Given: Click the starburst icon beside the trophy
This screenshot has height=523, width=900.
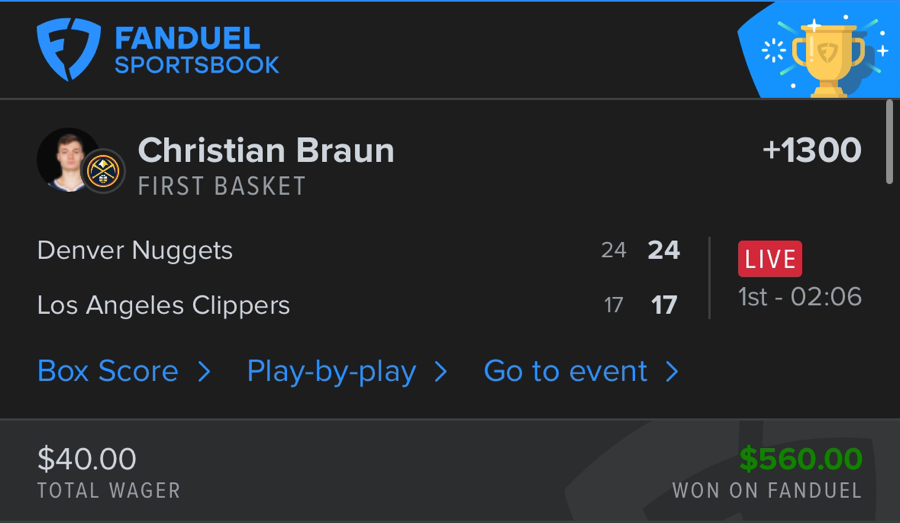Looking at the screenshot, I should tap(774, 51).
